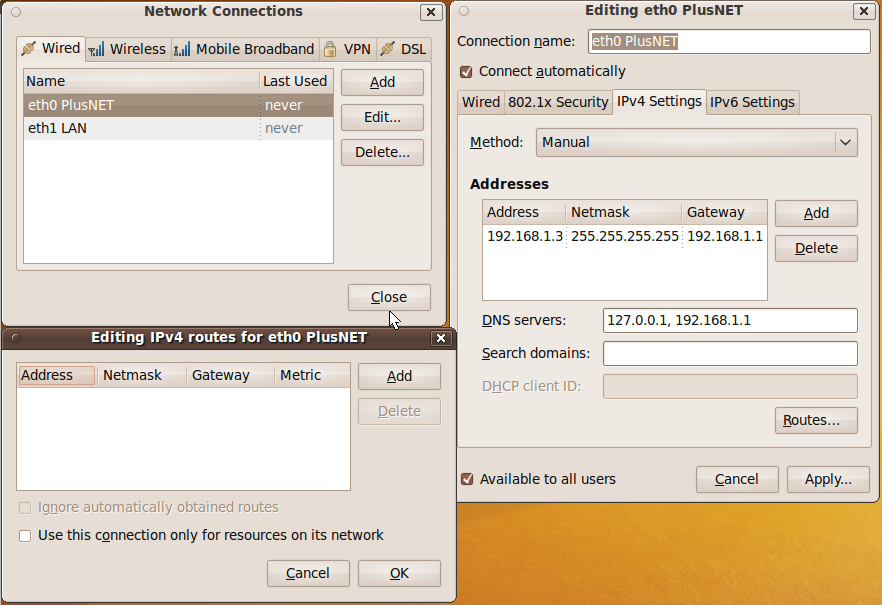The height and width of the screenshot is (605, 882).
Task: Open the Mobile Broadband tab
Action: (x=245, y=49)
